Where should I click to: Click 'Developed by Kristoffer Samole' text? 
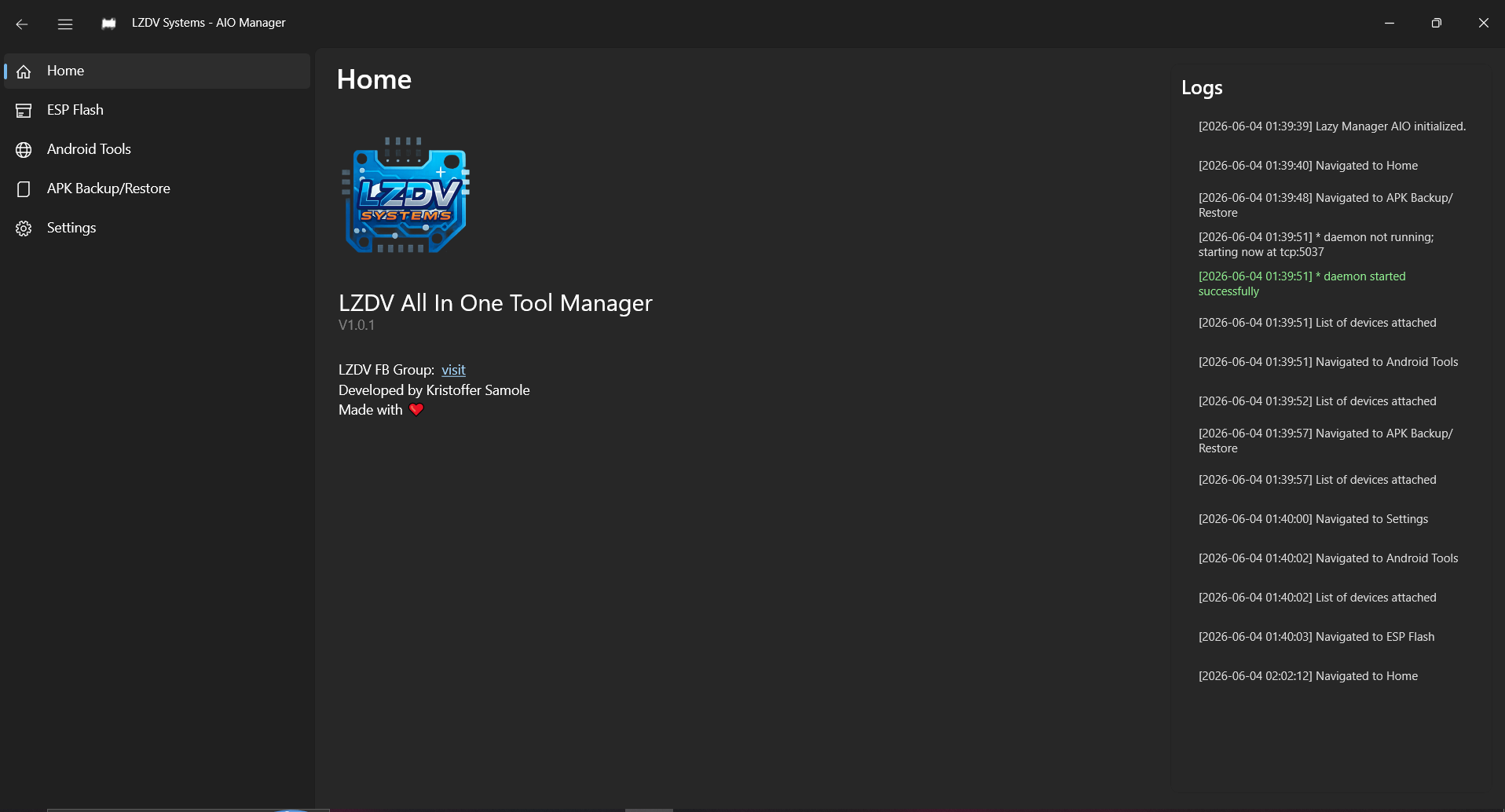(x=434, y=390)
